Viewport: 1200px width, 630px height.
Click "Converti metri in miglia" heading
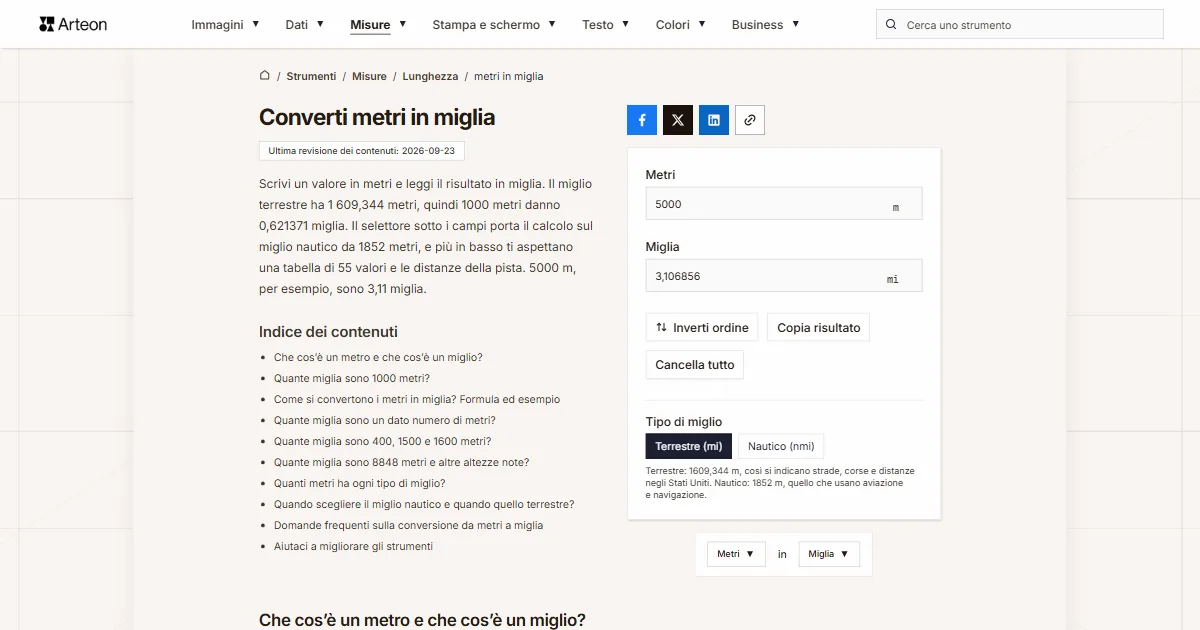click(x=377, y=117)
